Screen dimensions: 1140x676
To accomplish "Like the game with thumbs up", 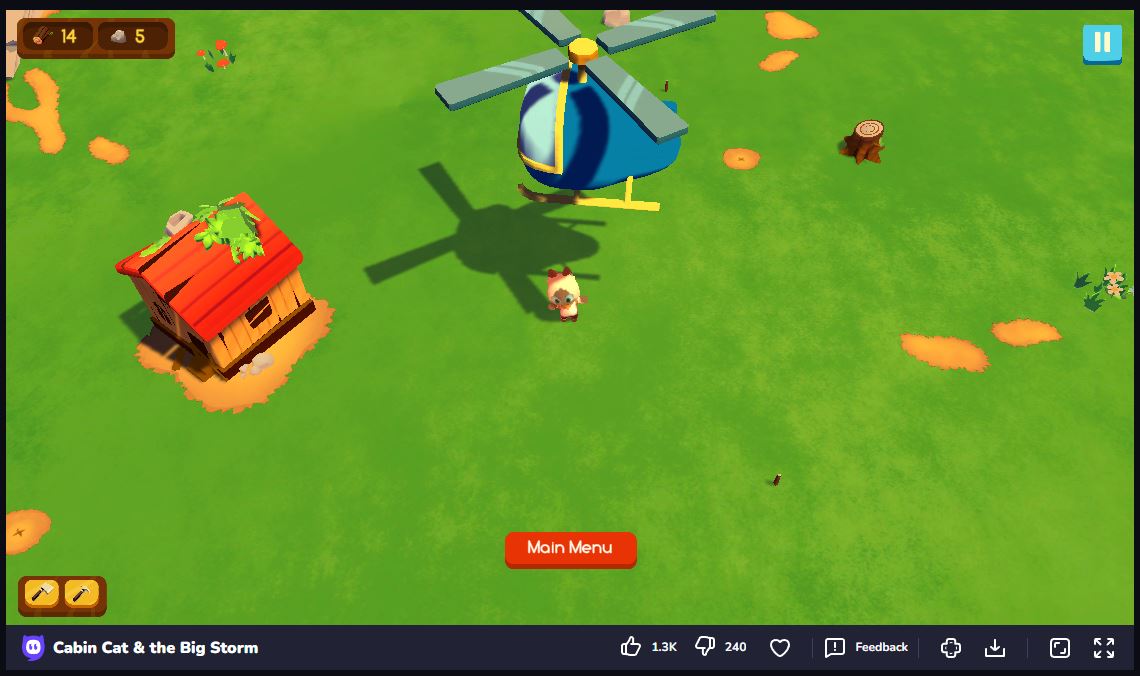I will (631, 646).
